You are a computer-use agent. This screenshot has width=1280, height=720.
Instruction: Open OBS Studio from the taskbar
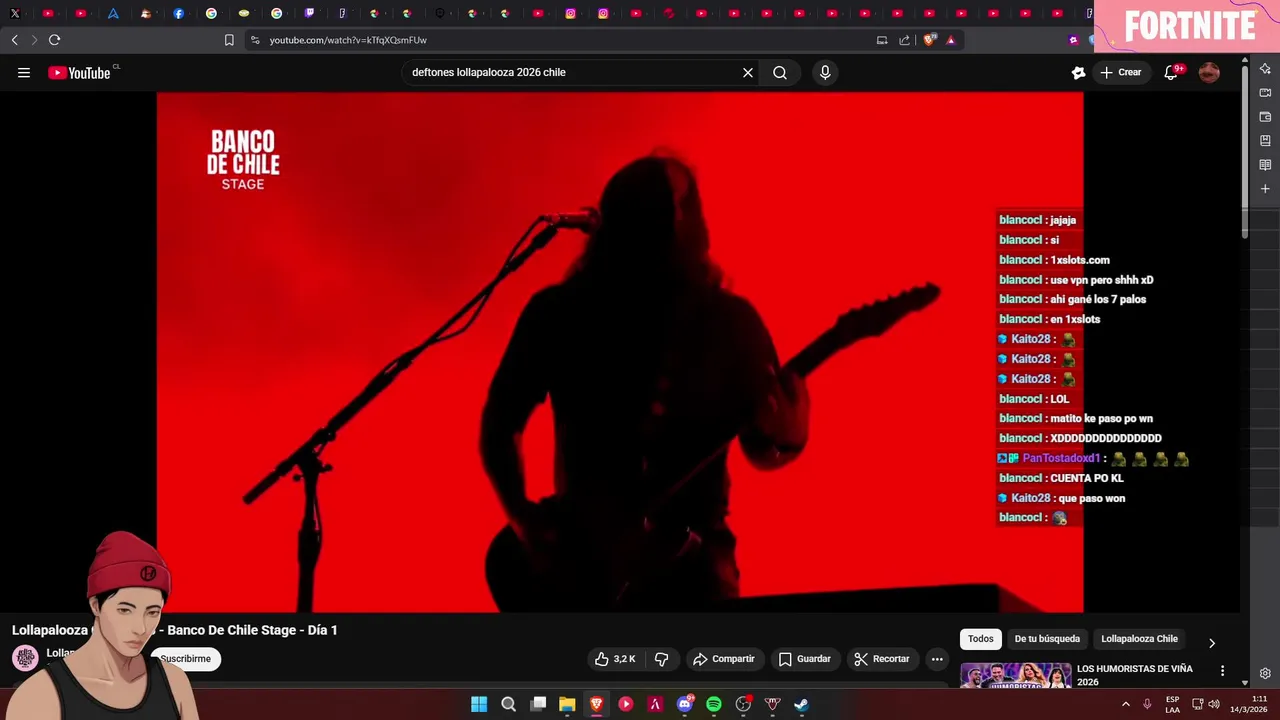point(743,704)
